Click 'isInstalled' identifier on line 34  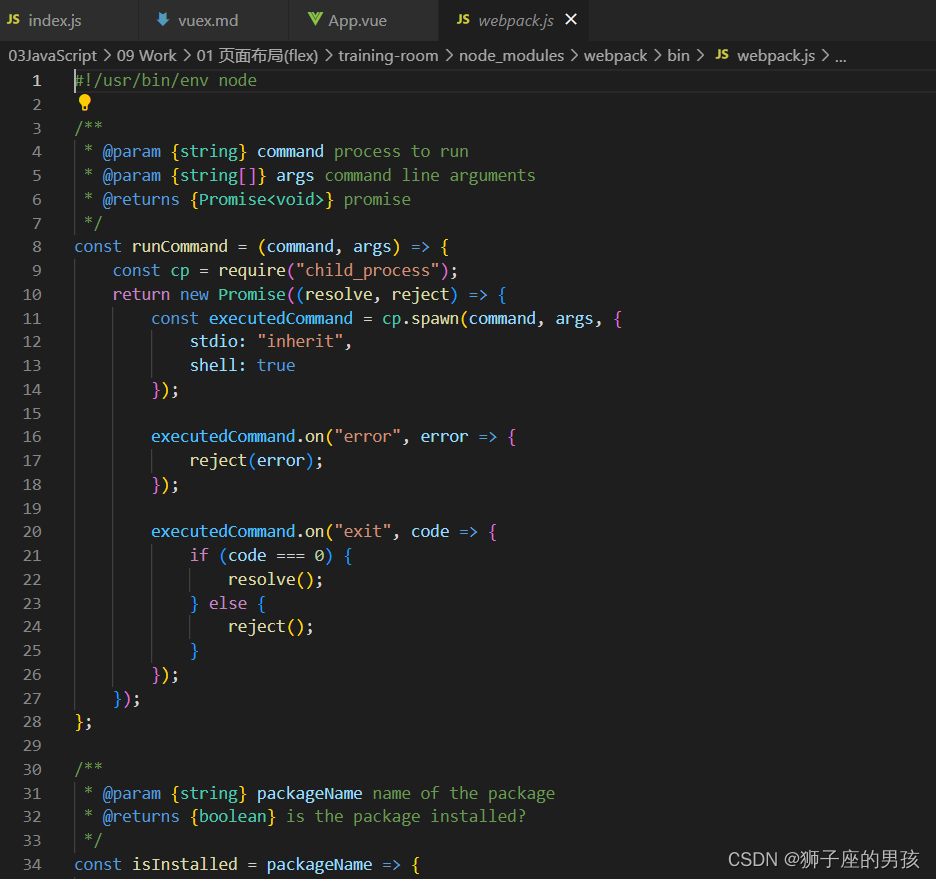tap(184, 864)
